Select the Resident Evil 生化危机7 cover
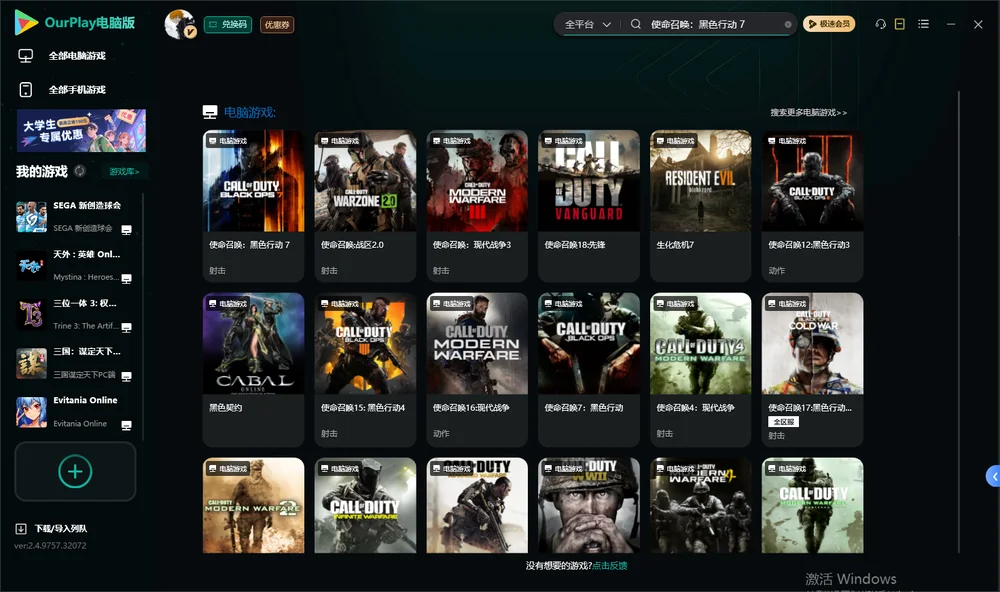The image size is (1000, 592). tap(701, 181)
